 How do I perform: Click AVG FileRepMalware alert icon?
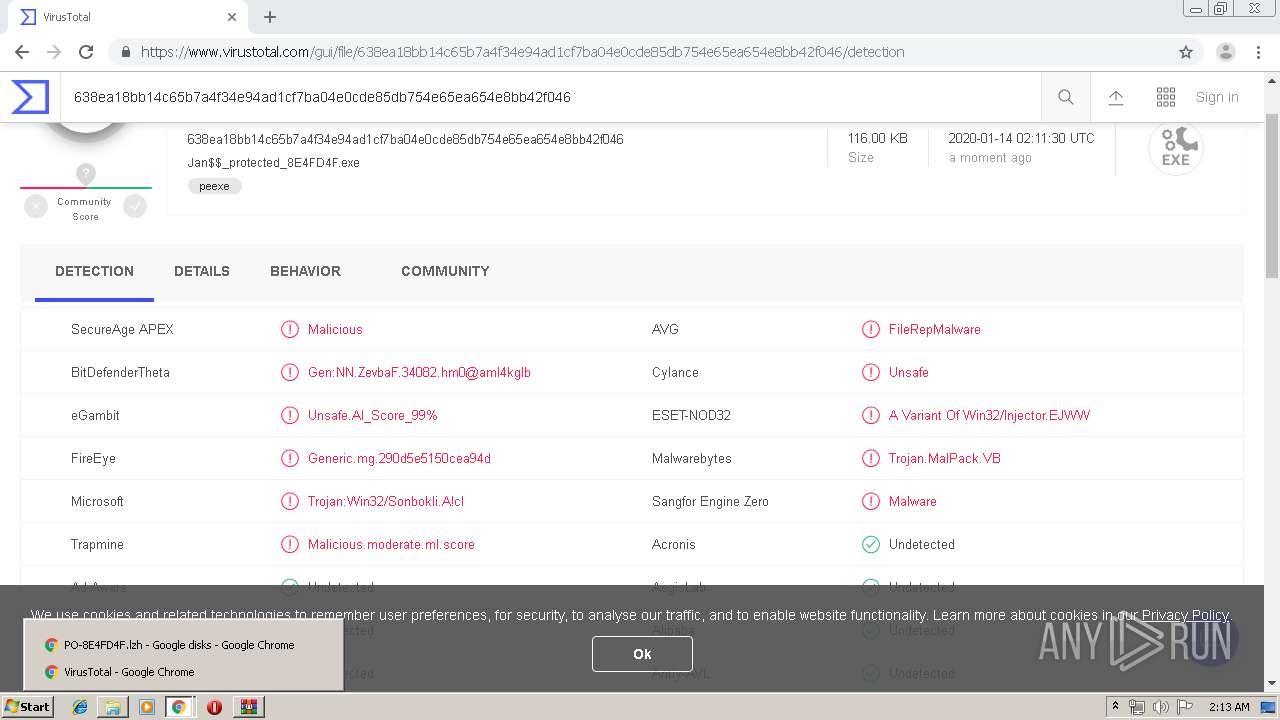coord(871,329)
